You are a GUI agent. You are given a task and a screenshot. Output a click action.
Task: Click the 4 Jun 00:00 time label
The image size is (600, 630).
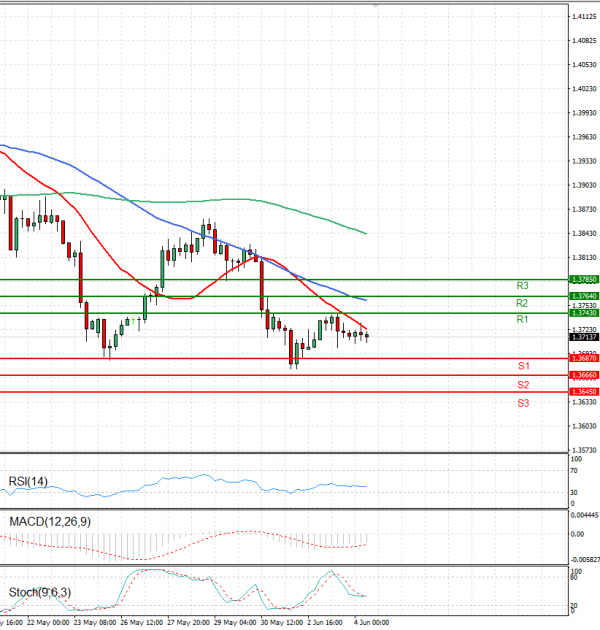[371, 622]
